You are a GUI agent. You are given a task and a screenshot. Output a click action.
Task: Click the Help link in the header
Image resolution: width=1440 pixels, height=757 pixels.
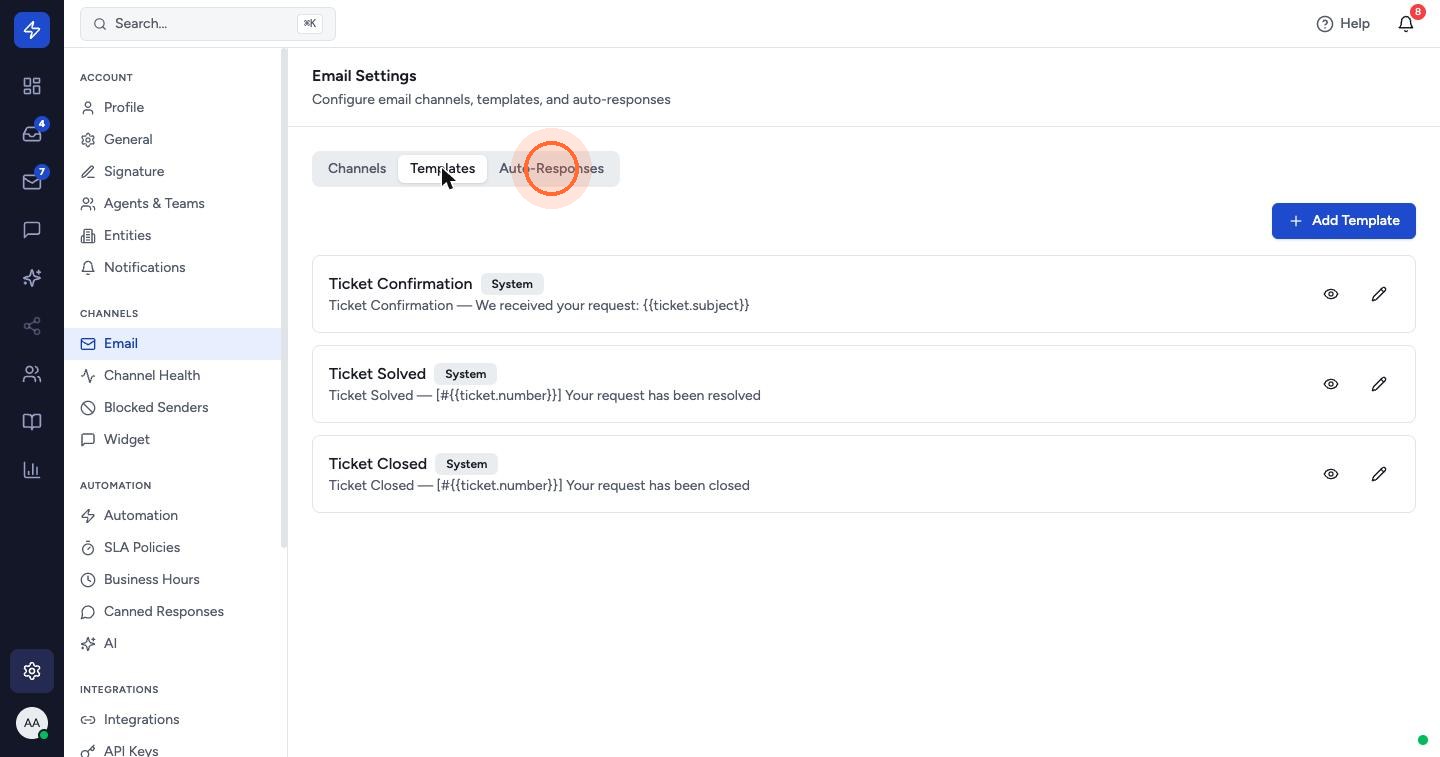[x=1343, y=23]
